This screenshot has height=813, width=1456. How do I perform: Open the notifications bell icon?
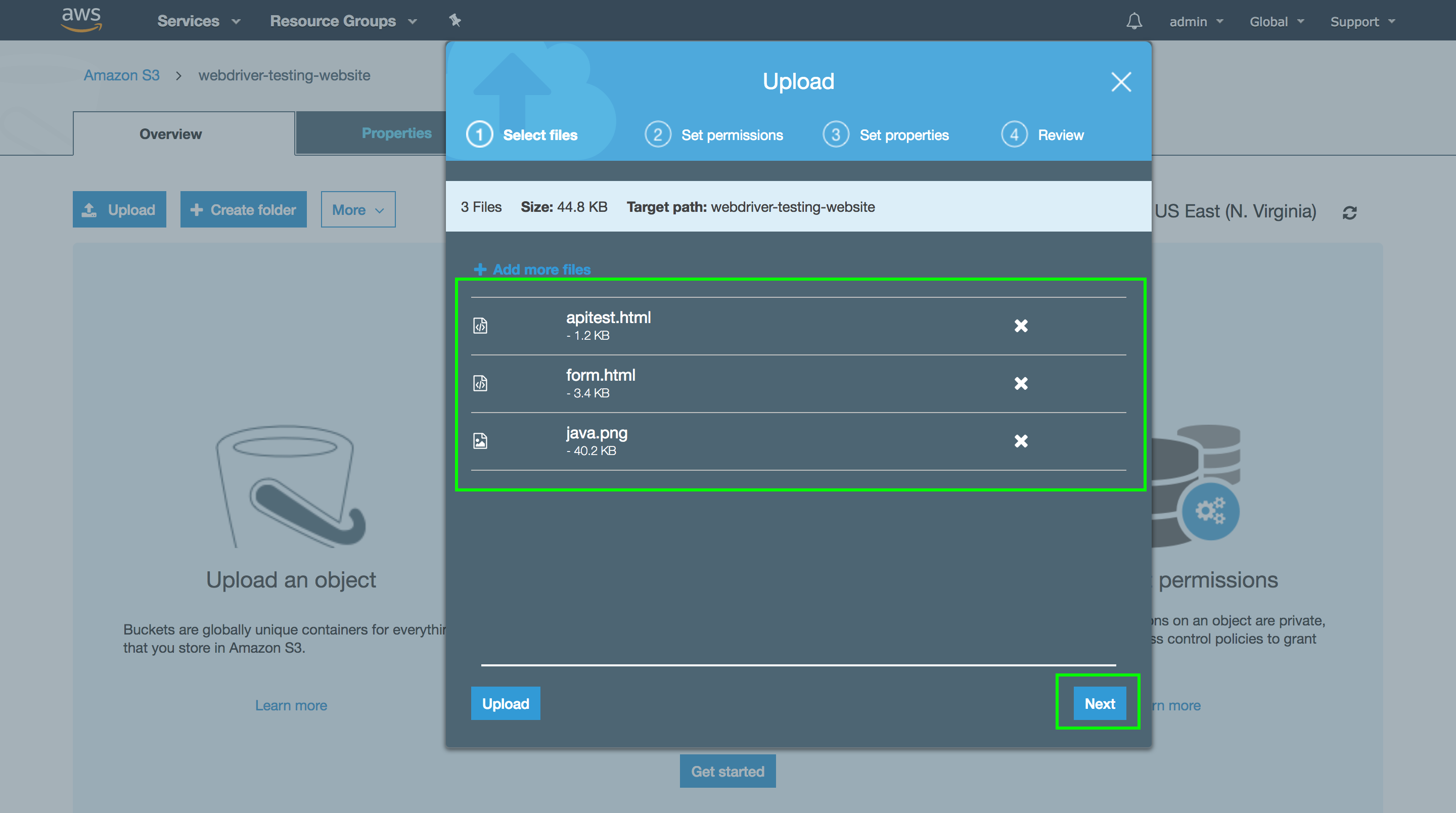(x=1134, y=21)
